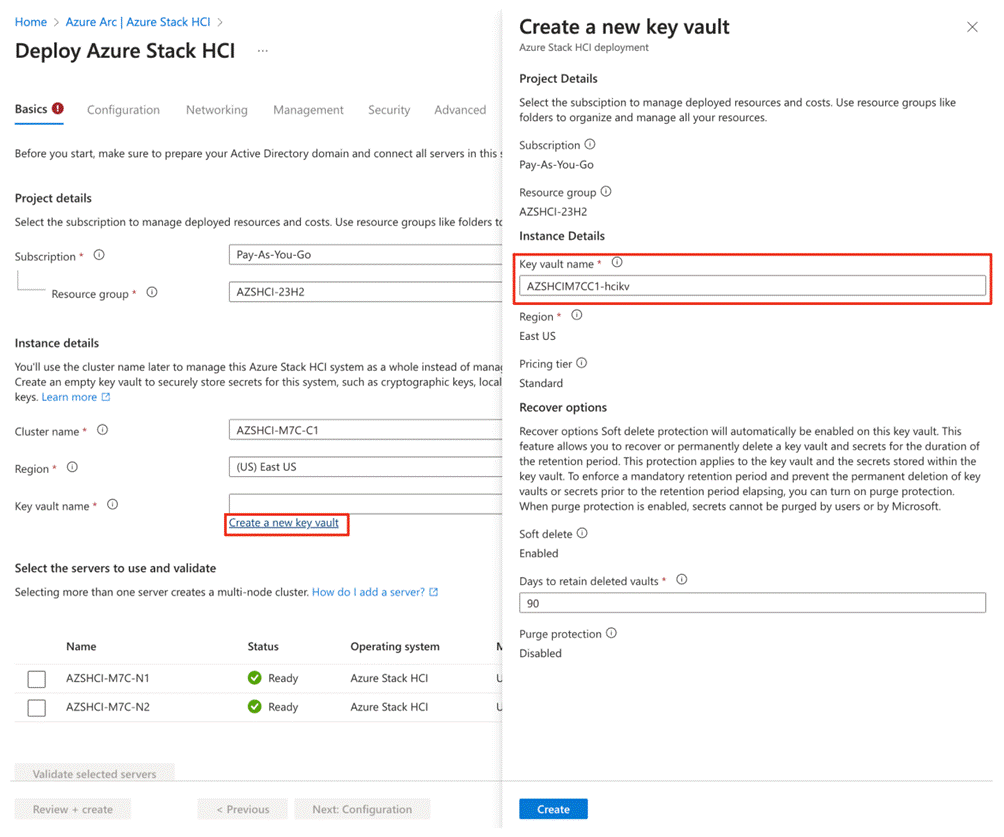
Task: Switch to the Networking tab
Action: [217, 110]
